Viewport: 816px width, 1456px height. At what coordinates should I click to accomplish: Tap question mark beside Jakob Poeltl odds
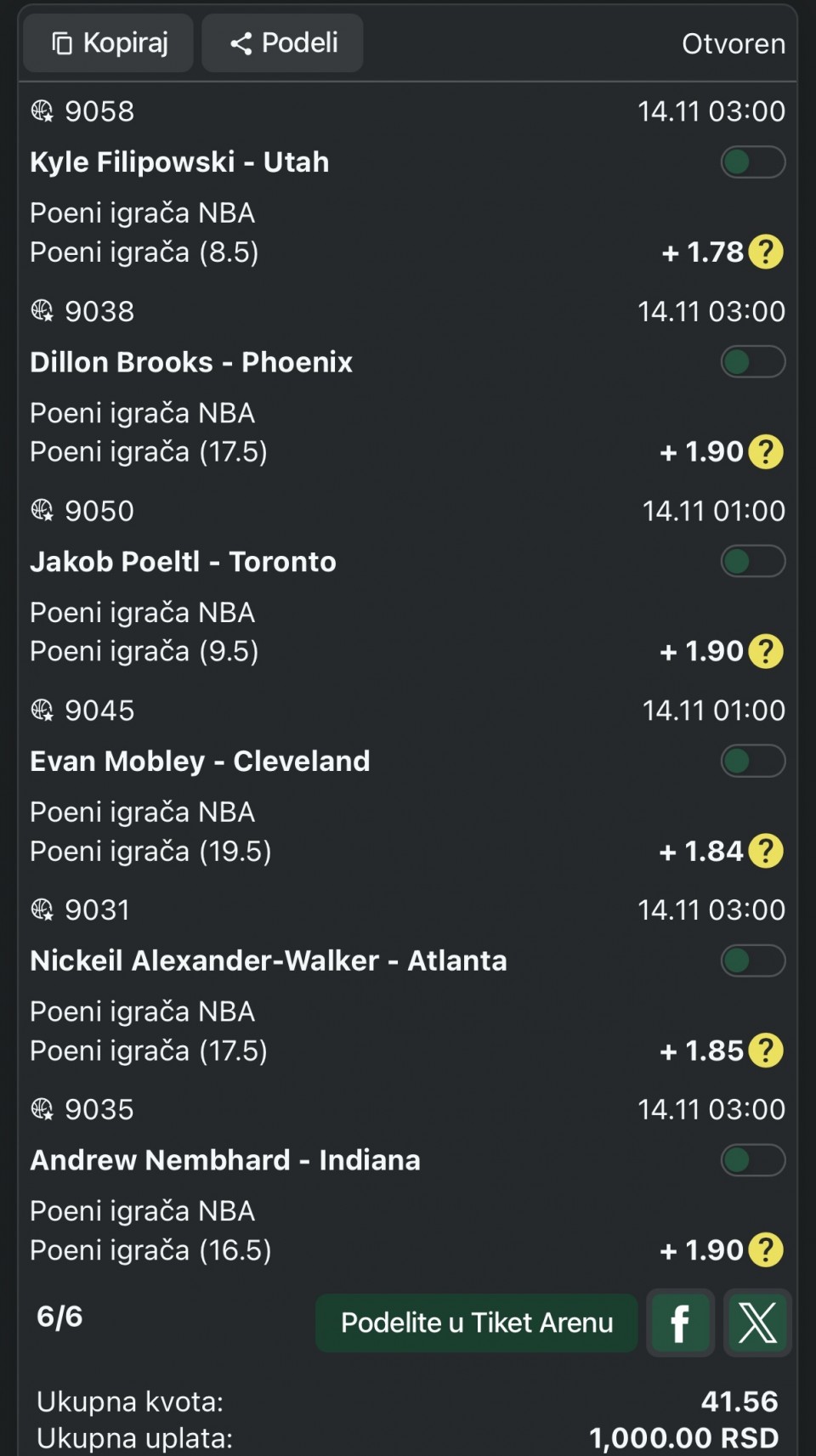[x=766, y=652]
